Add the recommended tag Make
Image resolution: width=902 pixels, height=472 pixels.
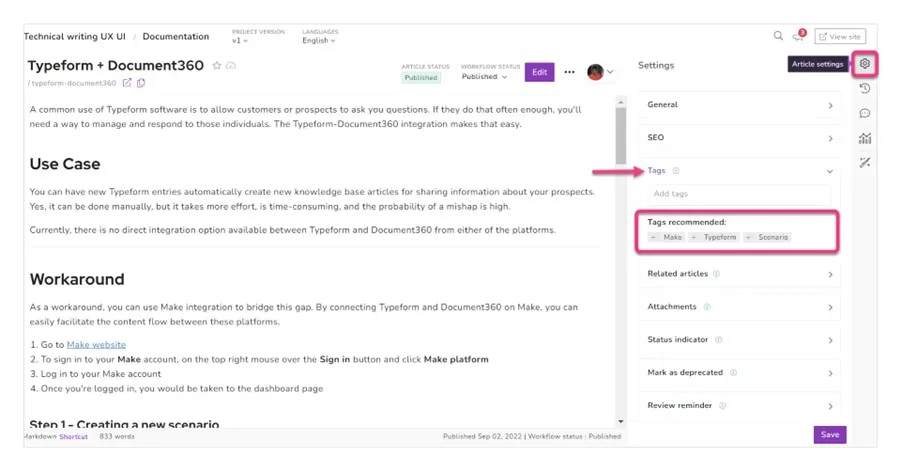pyautogui.click(x=666, y=237)
